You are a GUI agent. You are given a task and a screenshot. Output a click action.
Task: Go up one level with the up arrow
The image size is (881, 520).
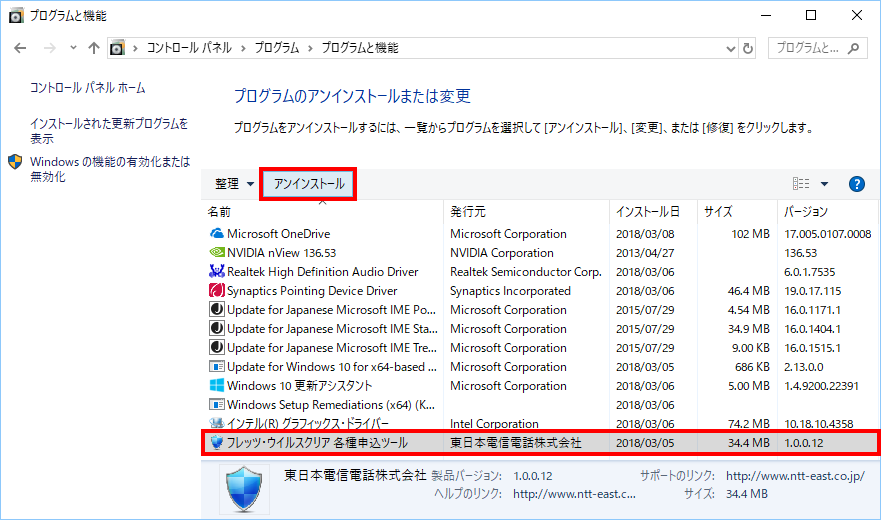tap(93, 48)
